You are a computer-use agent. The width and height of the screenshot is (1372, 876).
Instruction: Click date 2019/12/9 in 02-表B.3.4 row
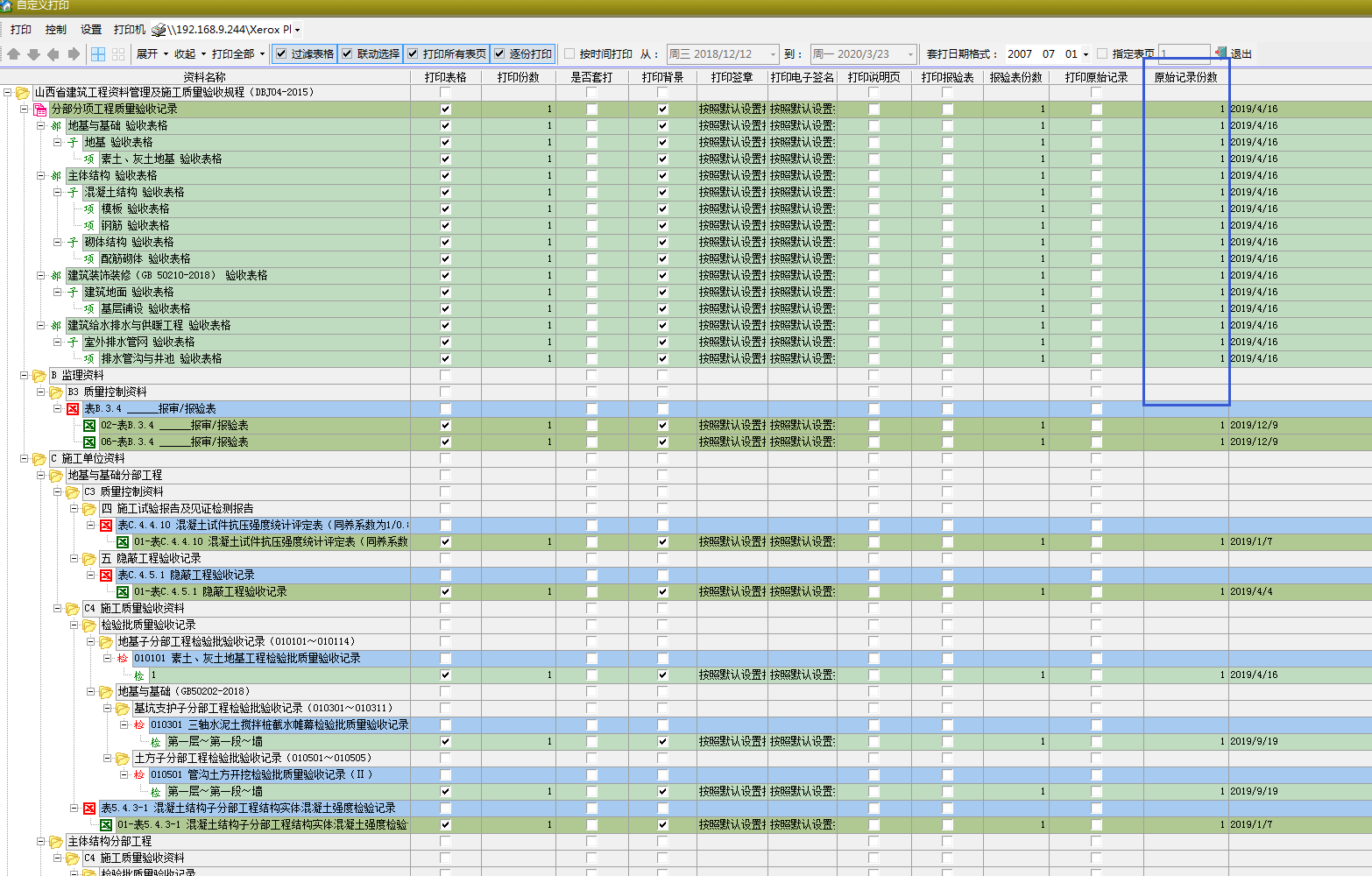coord(1254,425)
